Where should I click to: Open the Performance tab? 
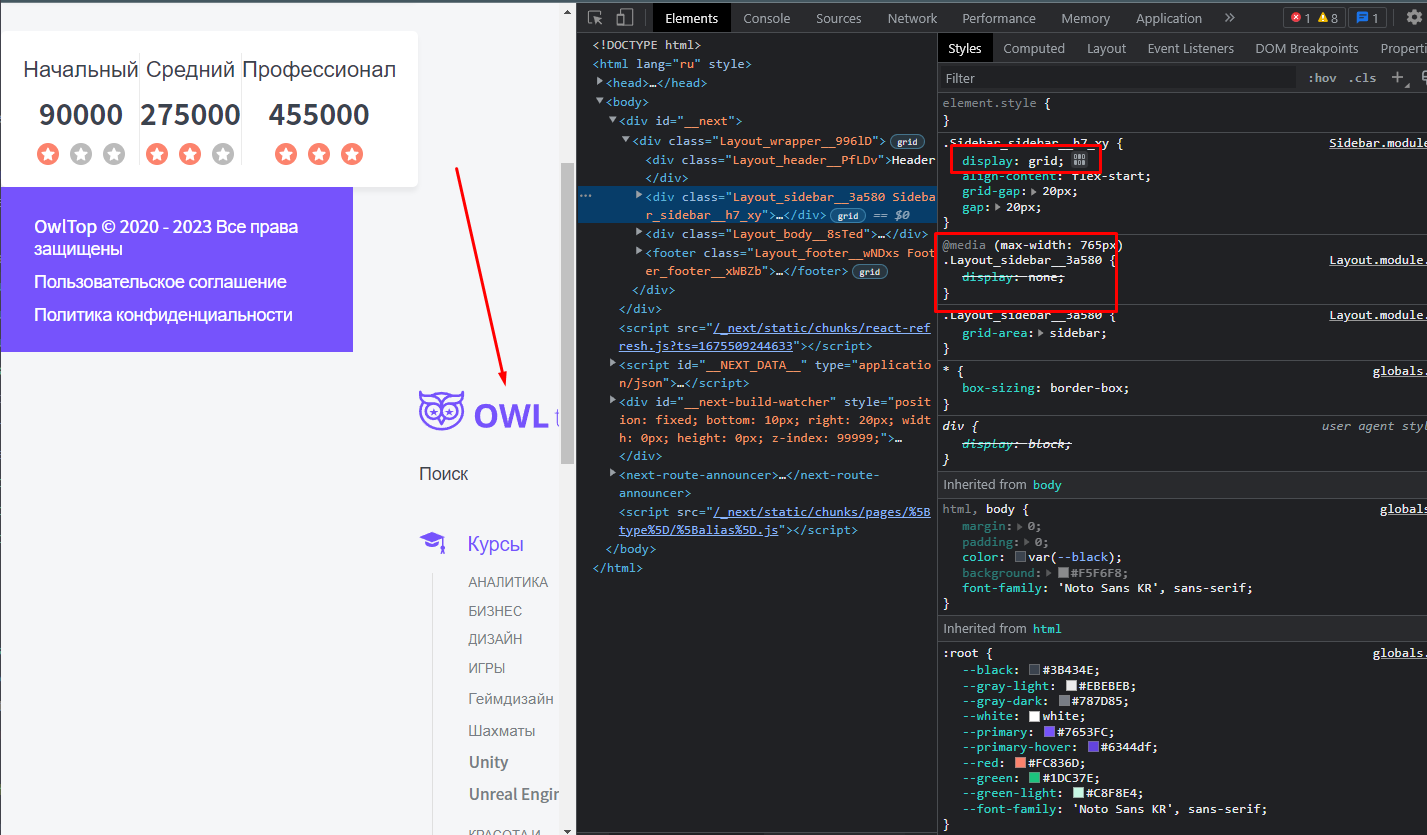(999, 18)
